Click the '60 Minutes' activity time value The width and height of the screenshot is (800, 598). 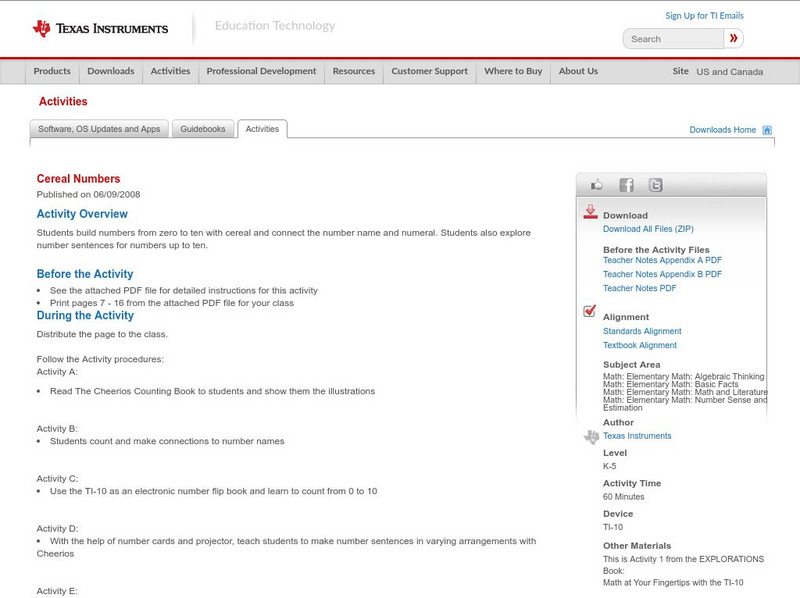pos(623,497)
